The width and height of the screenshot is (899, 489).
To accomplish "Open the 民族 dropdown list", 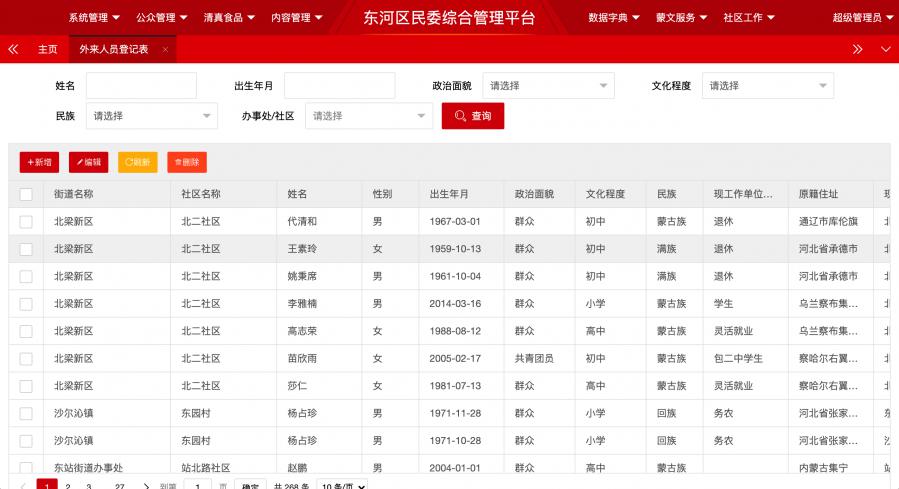I will (x=151, y=116).
